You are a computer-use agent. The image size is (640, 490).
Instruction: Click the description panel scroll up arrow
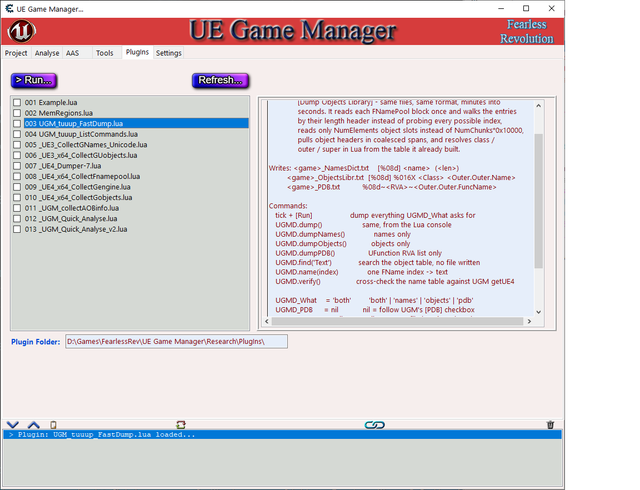(x=538, y=106)
